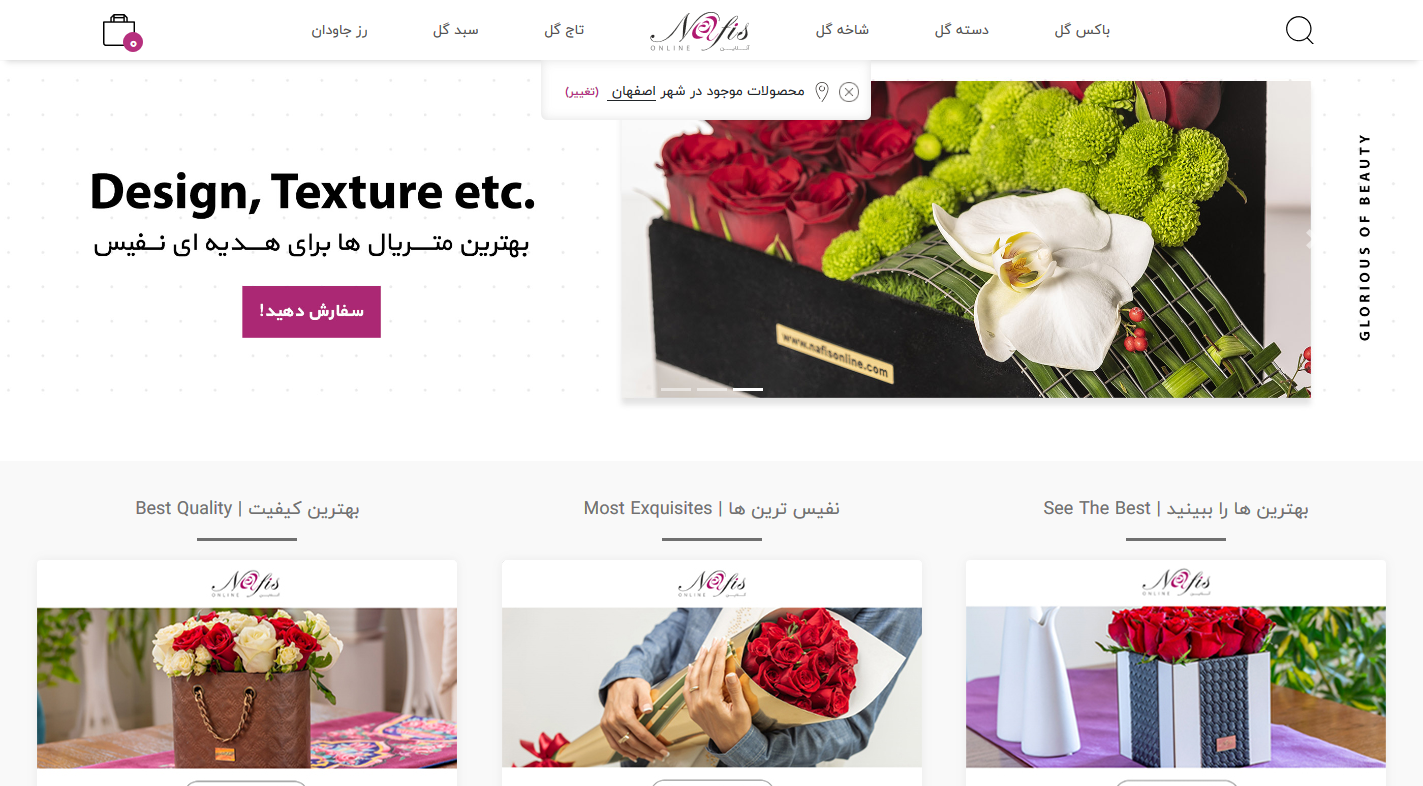Click the Nafis logo on Best Quality card
Image resolution: width=1423 pixels, height=786 pixels.
(246, 583)
